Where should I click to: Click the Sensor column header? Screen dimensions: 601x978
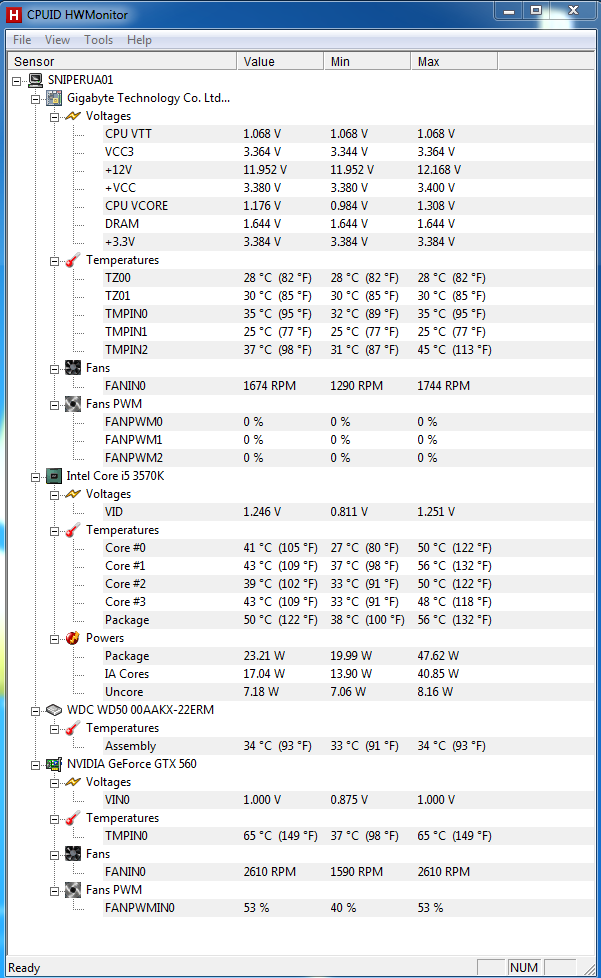click(122, 61)
